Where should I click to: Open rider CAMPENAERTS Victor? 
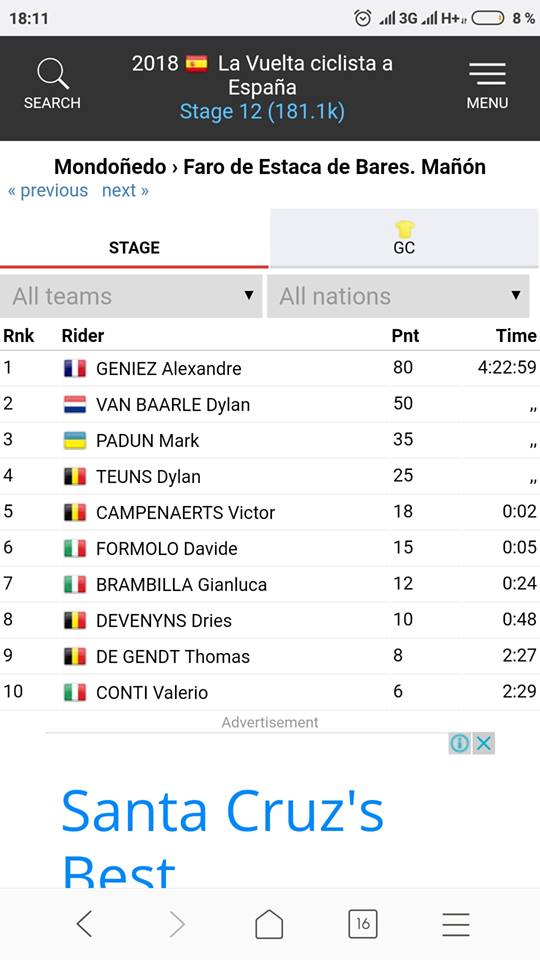186,512
